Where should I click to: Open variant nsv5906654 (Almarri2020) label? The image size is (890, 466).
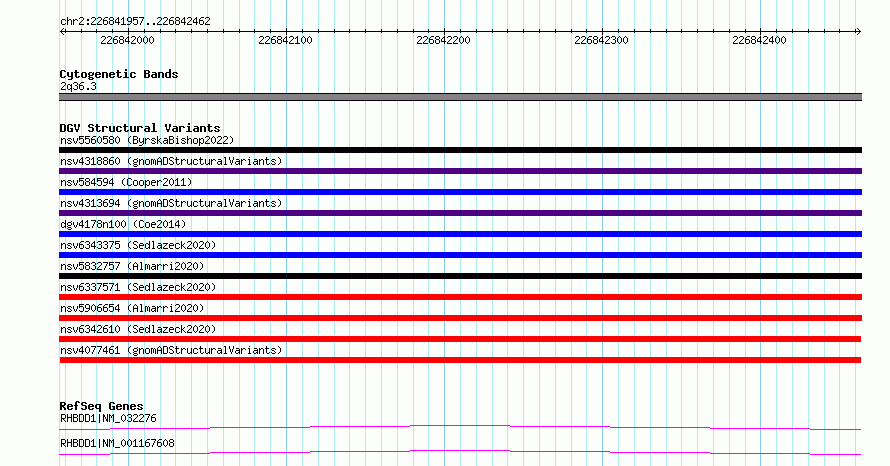[132, 308]
